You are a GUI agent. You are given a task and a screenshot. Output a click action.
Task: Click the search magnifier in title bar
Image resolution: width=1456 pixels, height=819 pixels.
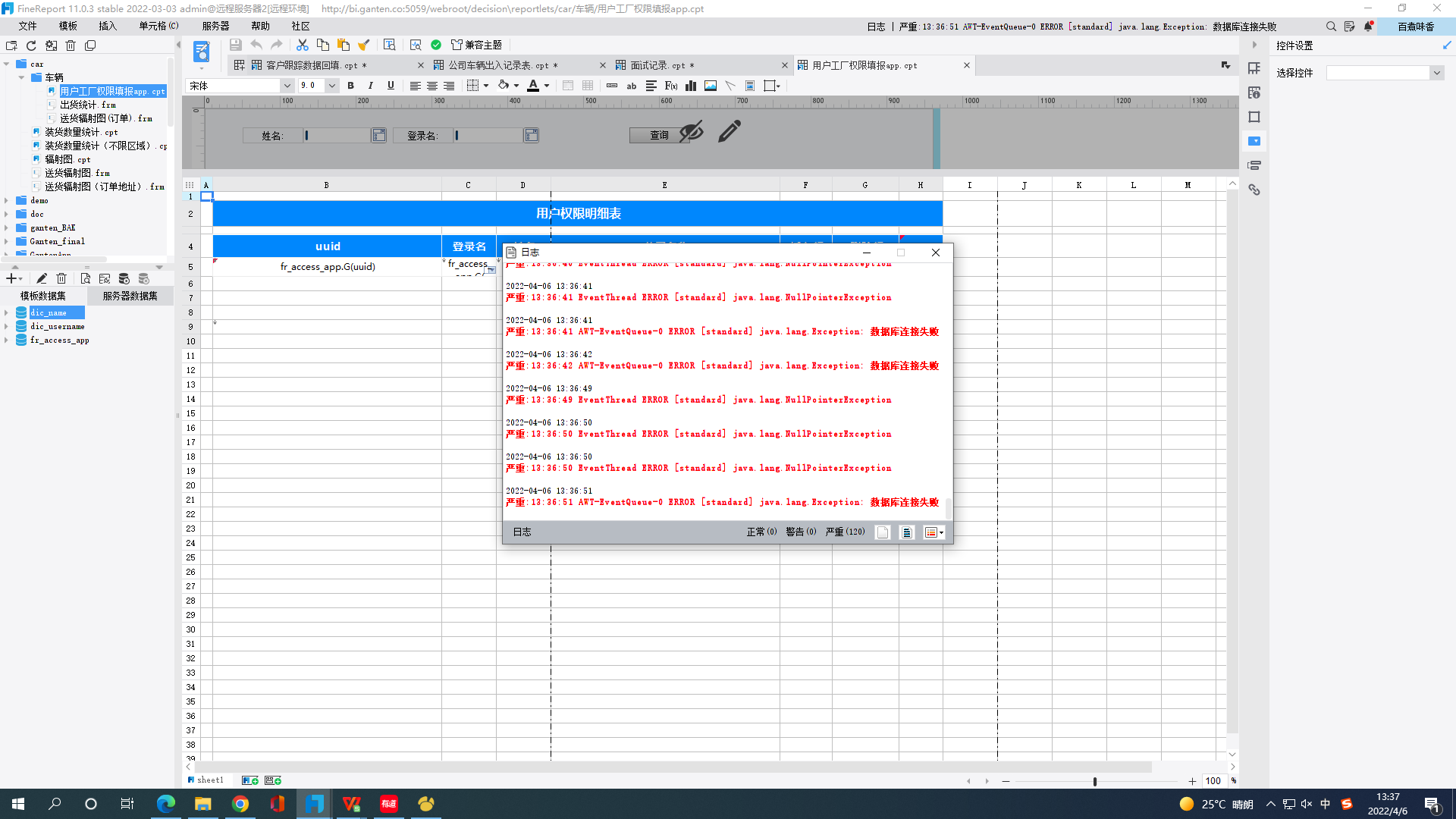click(1331, 27)
